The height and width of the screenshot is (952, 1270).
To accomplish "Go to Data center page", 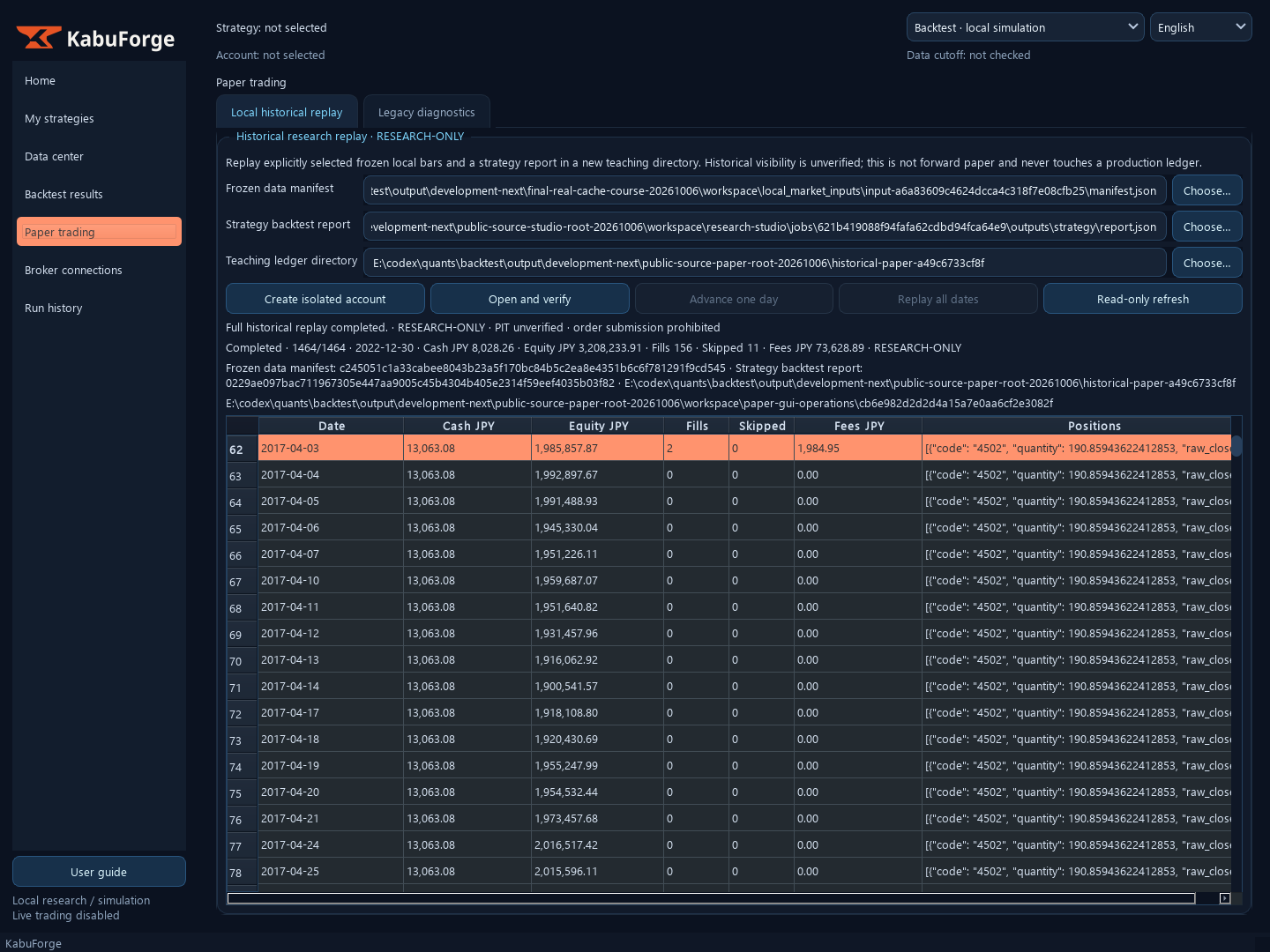I will pyautogui.click(x=99, y=156).
